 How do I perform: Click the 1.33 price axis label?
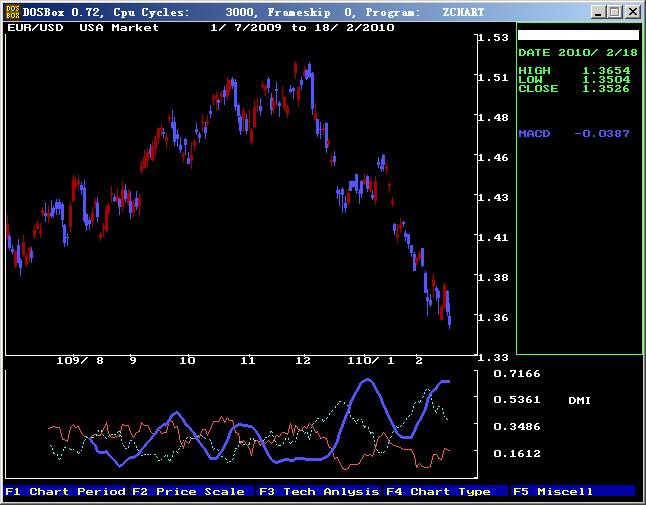[x=493, y=357]
